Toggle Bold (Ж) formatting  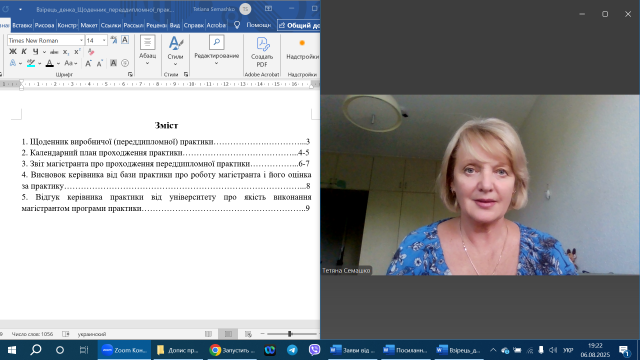coord(13,52)
